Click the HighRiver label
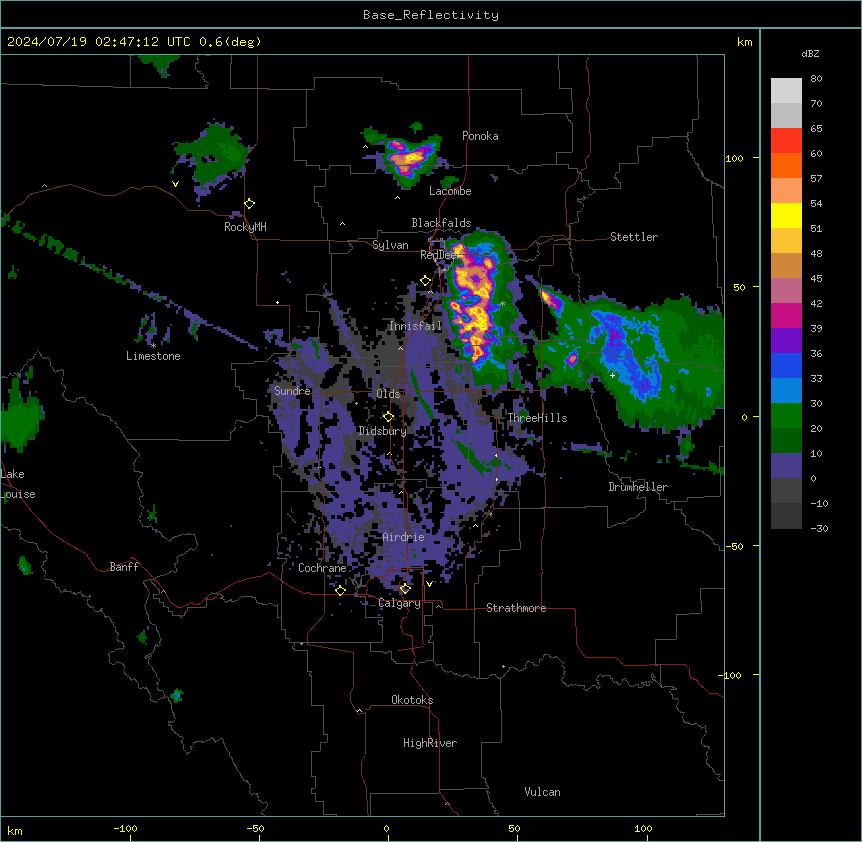The image size is (862, 842). click(430, 743)
